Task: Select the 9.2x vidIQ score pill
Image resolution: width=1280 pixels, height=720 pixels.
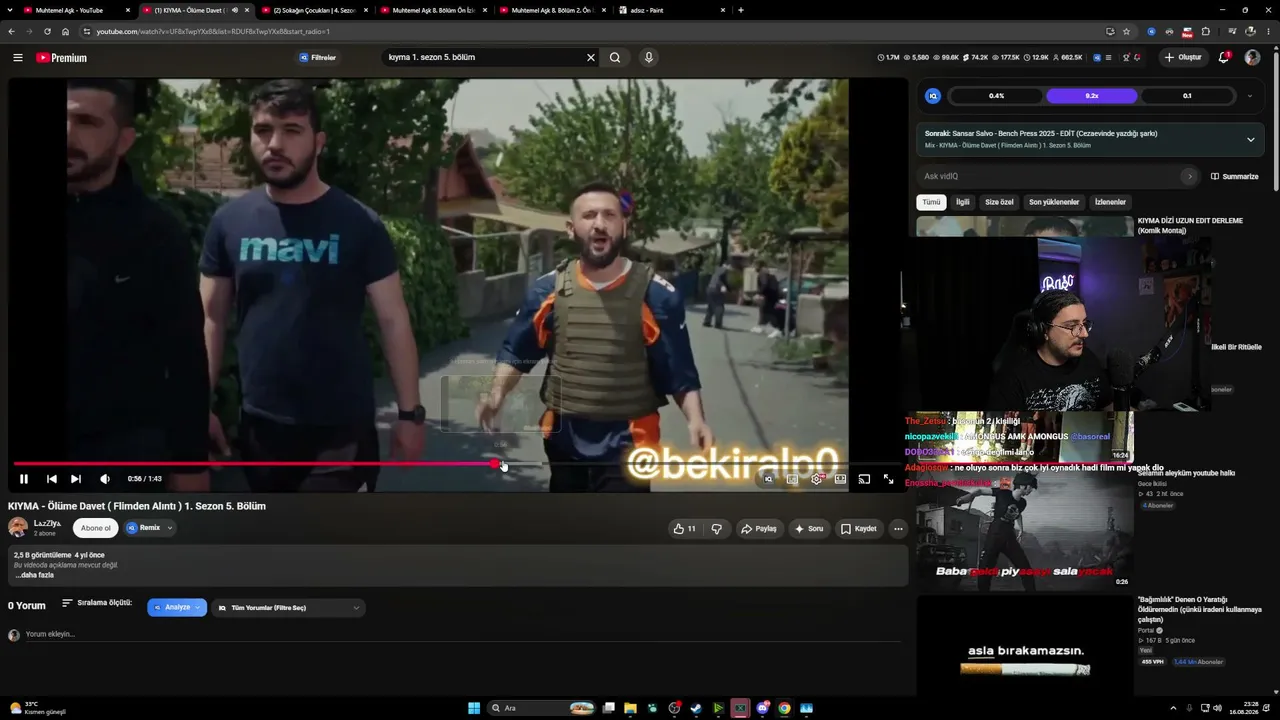Action: pos(1092,96)
